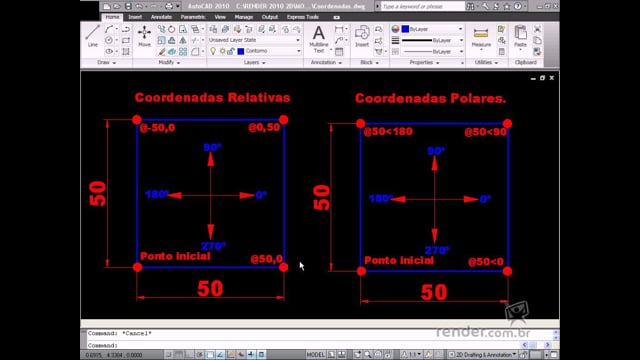The image size is (640, 360).
Task: Click the New file icon in quick access toolbar
Action: point(106,6)
